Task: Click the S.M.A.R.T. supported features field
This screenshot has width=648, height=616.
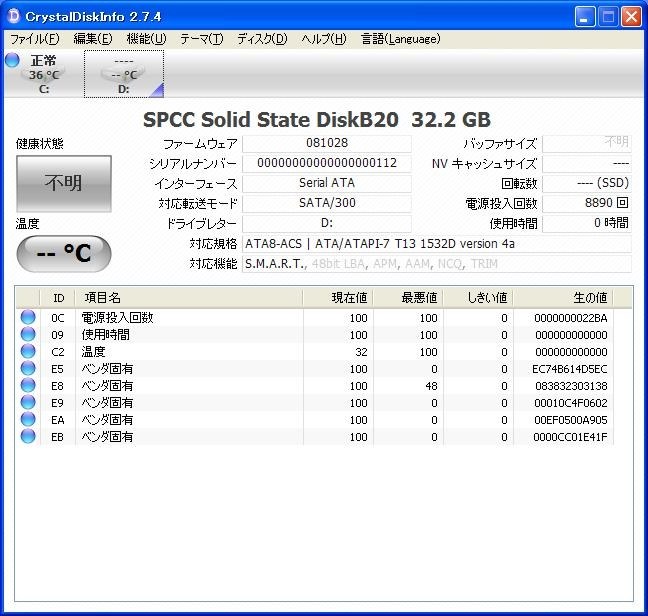Action: click(437, 264)
